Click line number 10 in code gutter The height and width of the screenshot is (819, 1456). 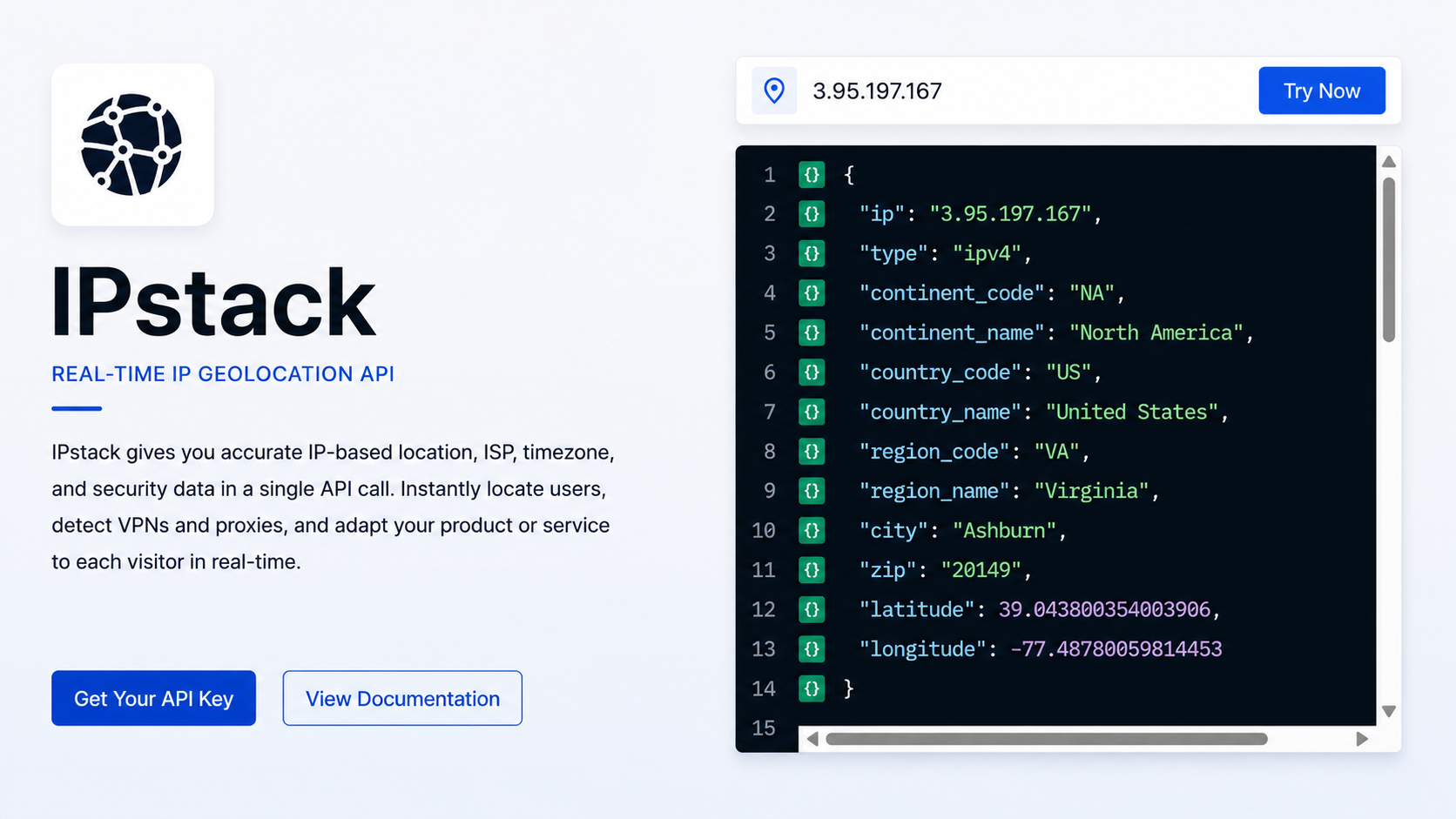pos(764,530)
